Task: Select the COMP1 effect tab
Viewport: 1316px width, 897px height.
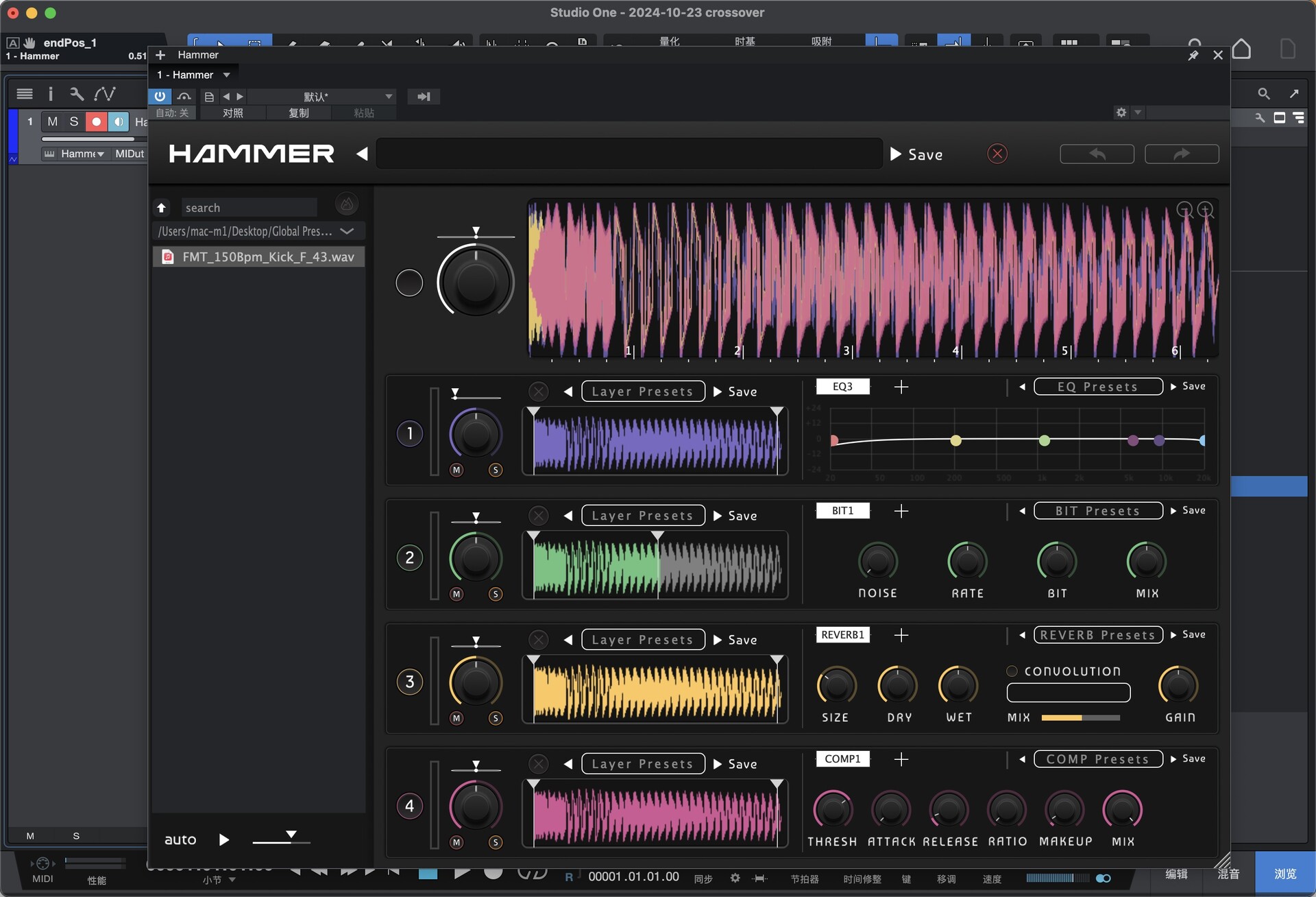Action: 842,759
